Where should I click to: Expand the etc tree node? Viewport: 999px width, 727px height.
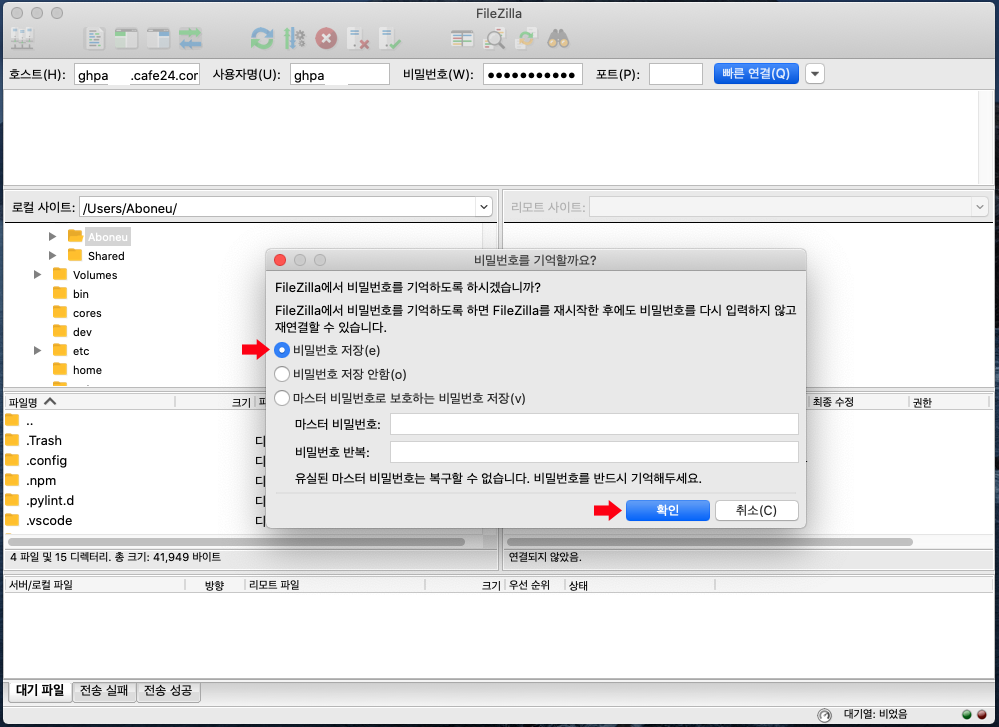click(x=38, y=350)
